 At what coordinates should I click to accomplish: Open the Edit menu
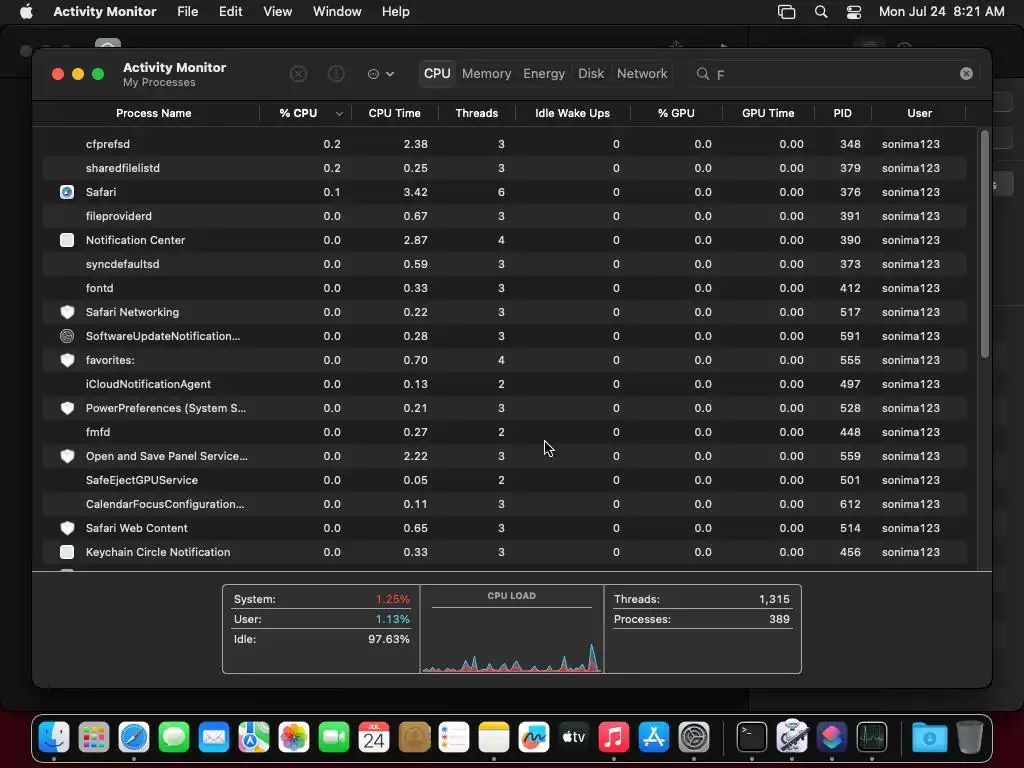[x=231, y=11]
